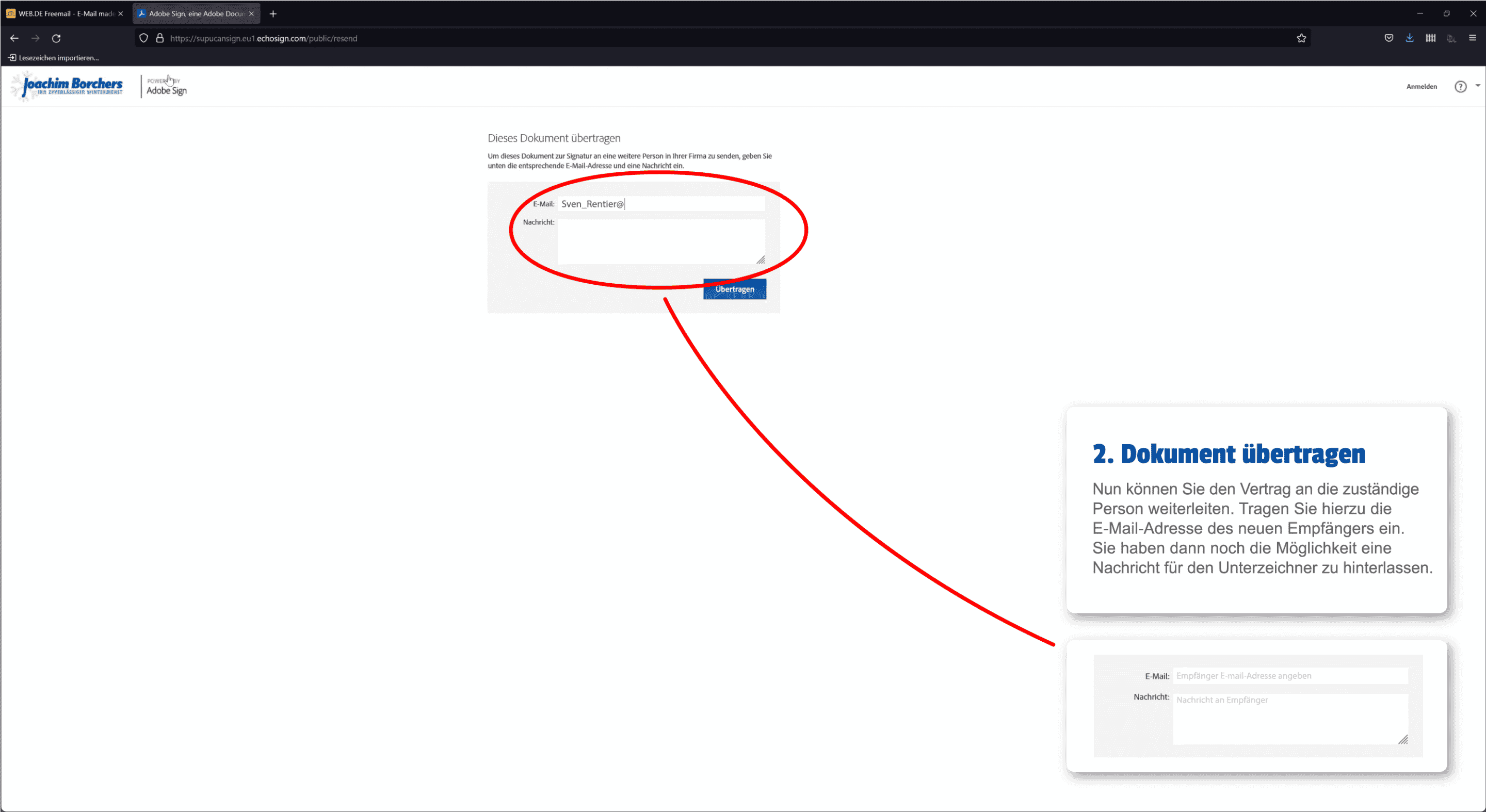Click the Anmelden link
1486x812 pixels.
coord(1421,87)
